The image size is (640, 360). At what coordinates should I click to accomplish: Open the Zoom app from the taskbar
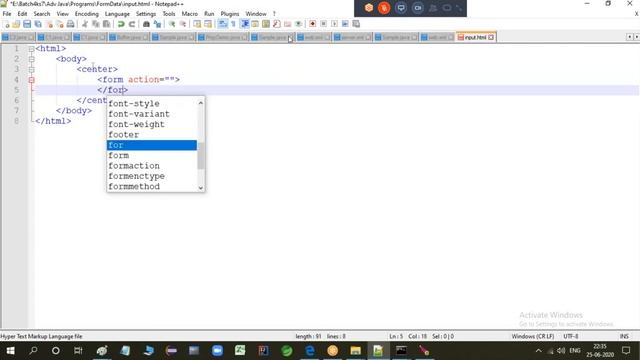(218, 351)
